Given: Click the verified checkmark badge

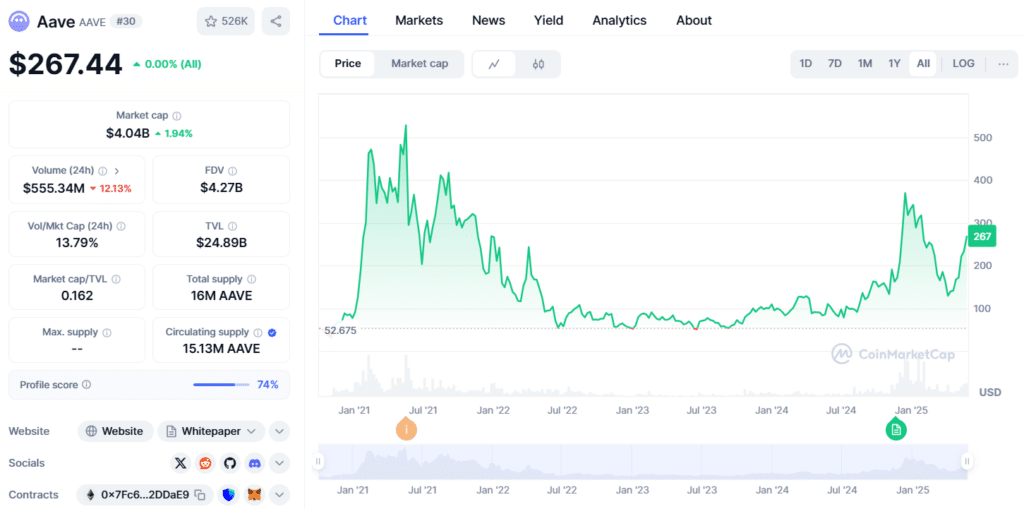Looking at the screenshot, I should click(x=272, y=332).
